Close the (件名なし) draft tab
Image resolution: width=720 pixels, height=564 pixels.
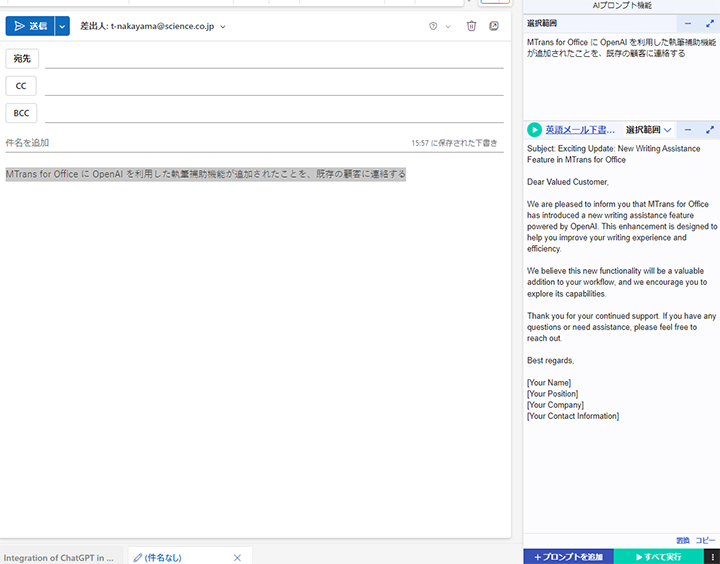point(237,558)
